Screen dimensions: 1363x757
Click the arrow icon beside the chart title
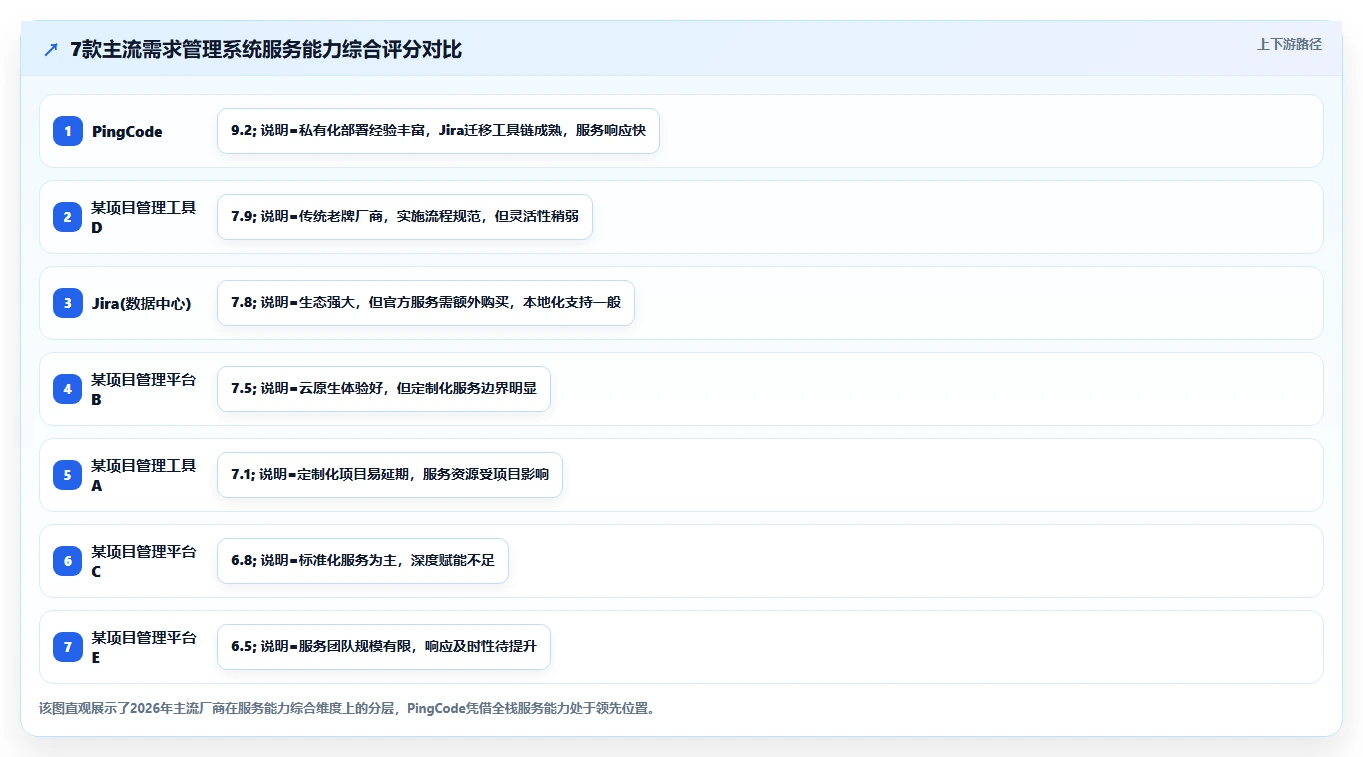[x=51, y=50]
